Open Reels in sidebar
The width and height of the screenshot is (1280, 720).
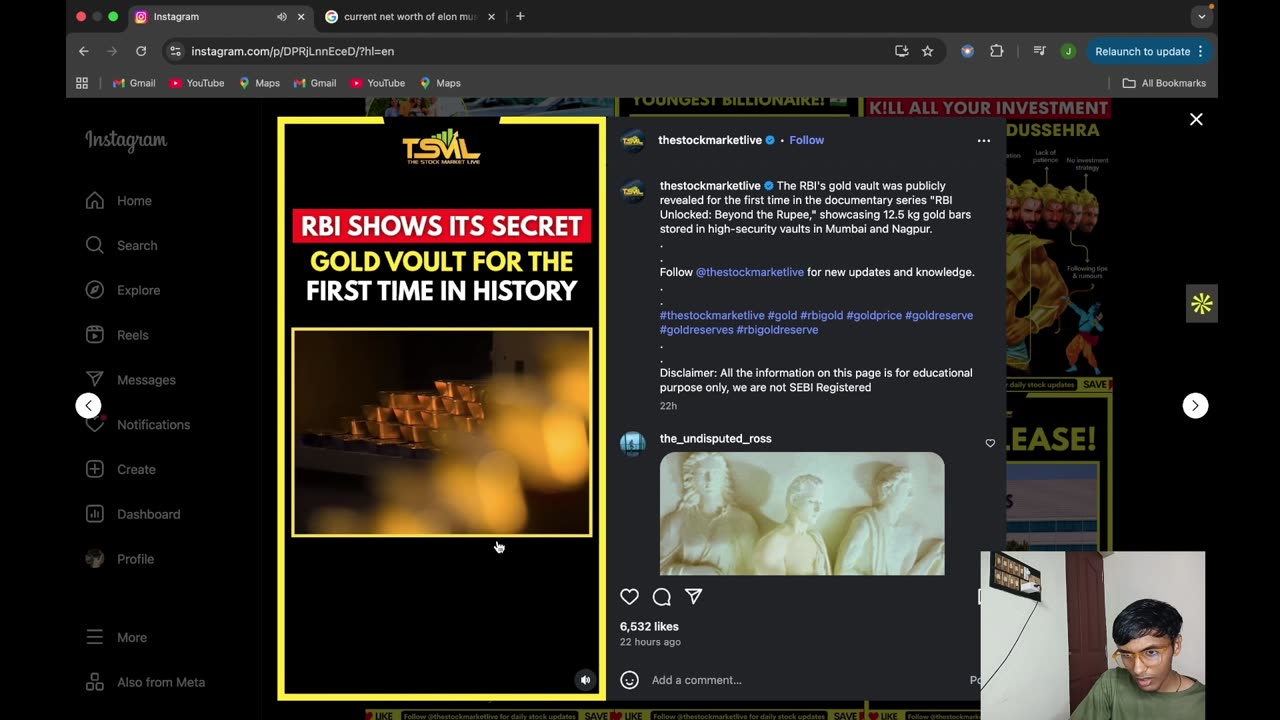click(117, 335)
